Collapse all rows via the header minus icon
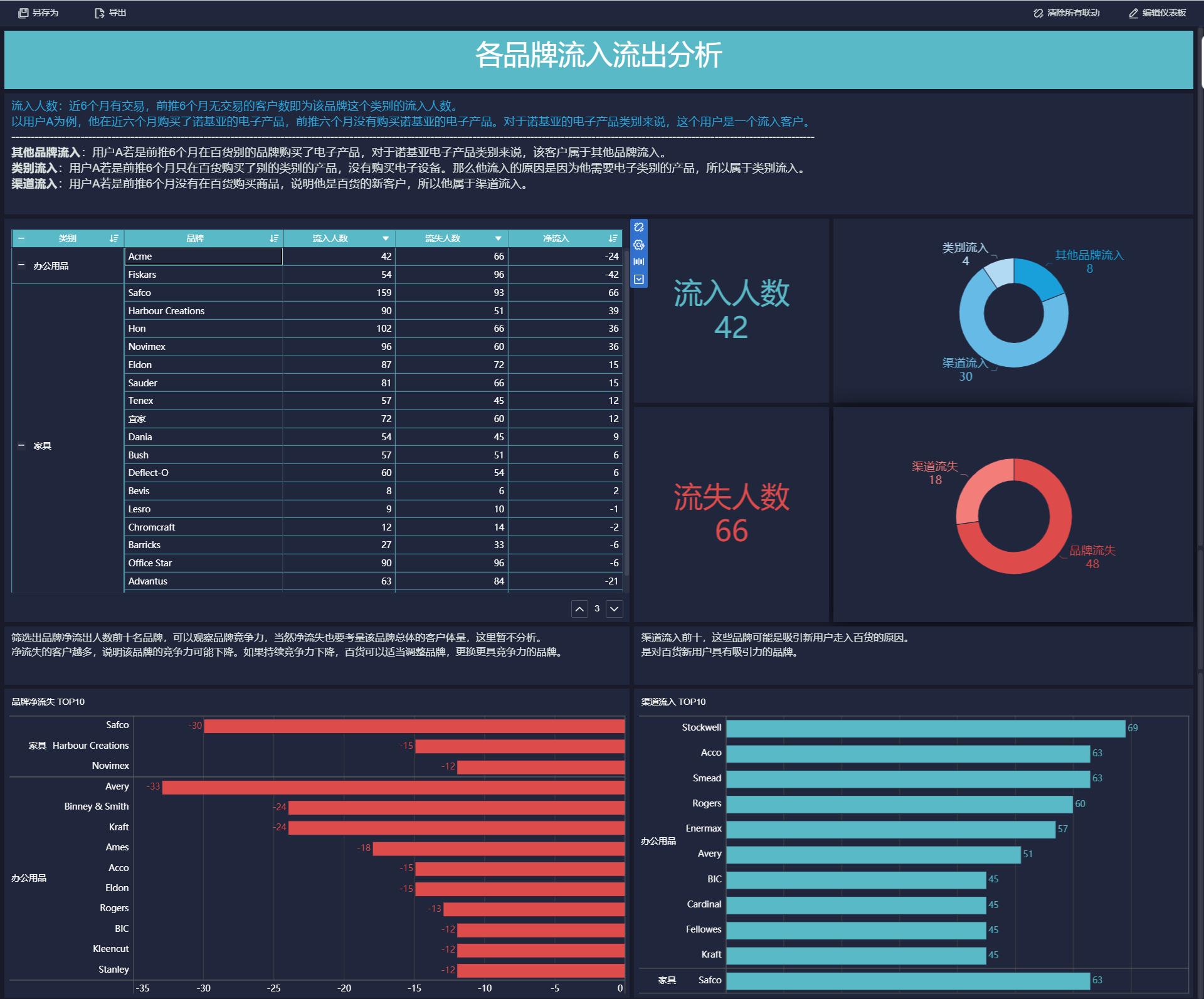This screenshot has width=1204, height=999. pos(21,238)
